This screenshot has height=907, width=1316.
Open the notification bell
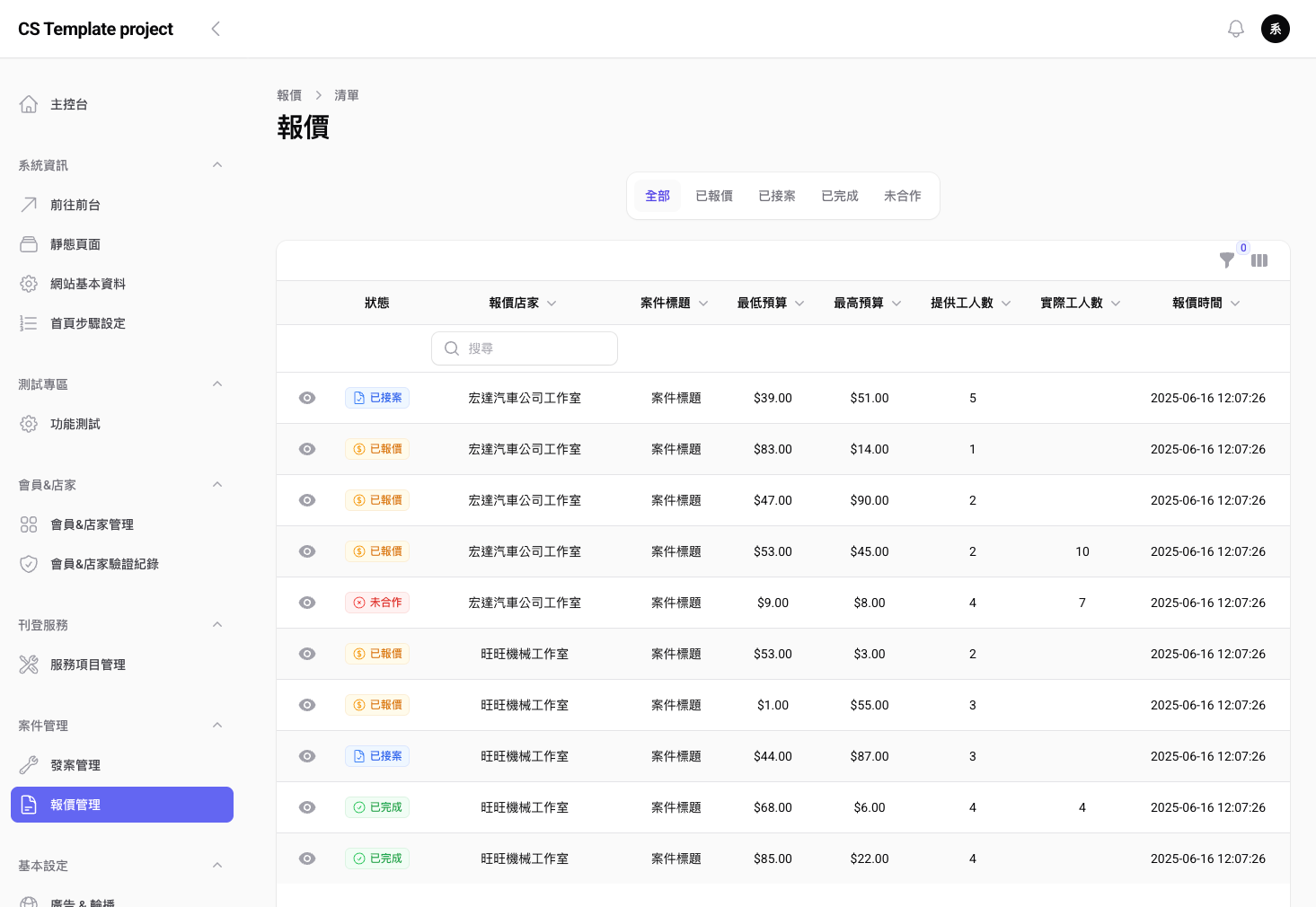point(1235,28)
